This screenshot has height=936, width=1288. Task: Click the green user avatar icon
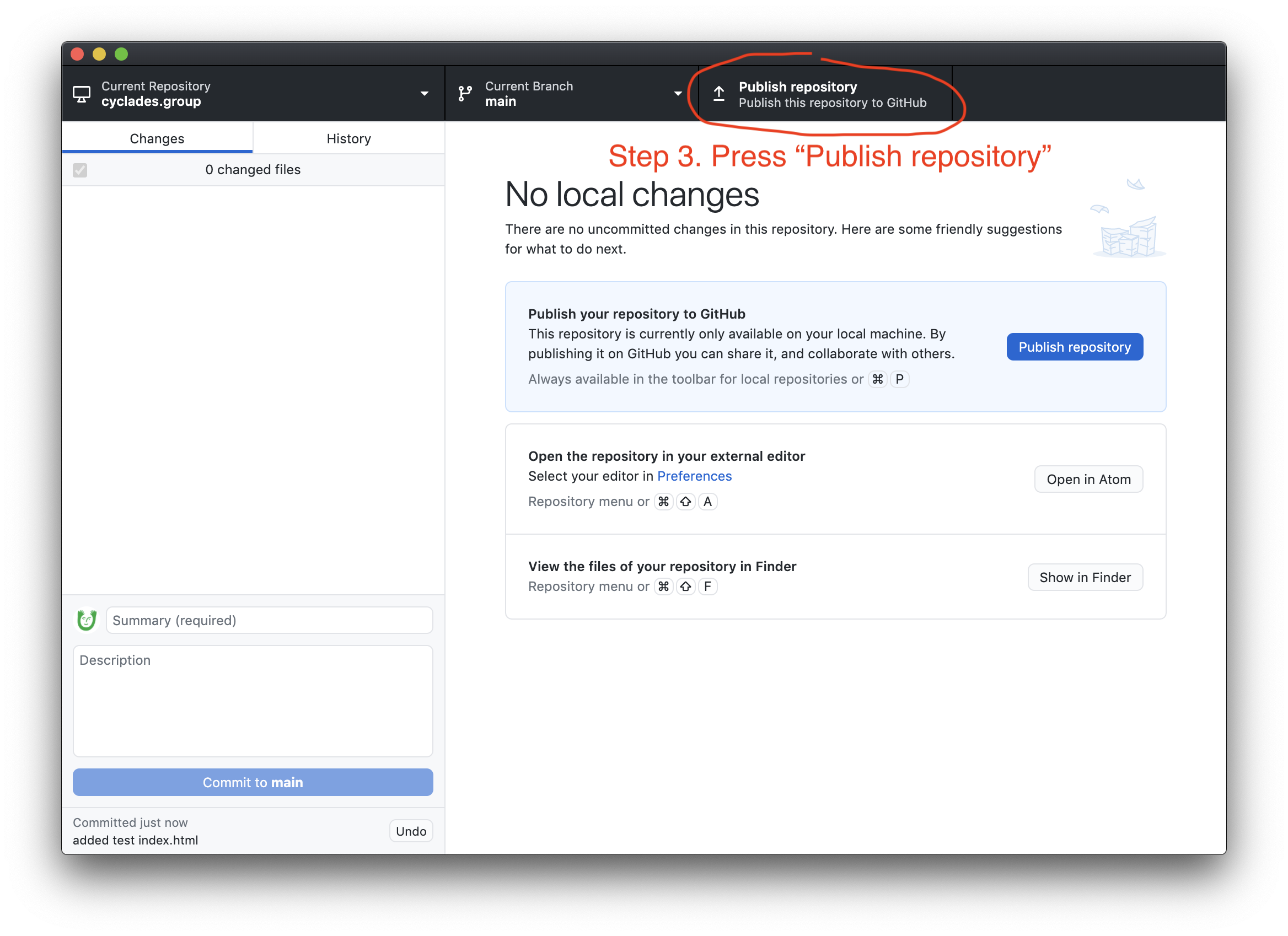tap(87, 620)
